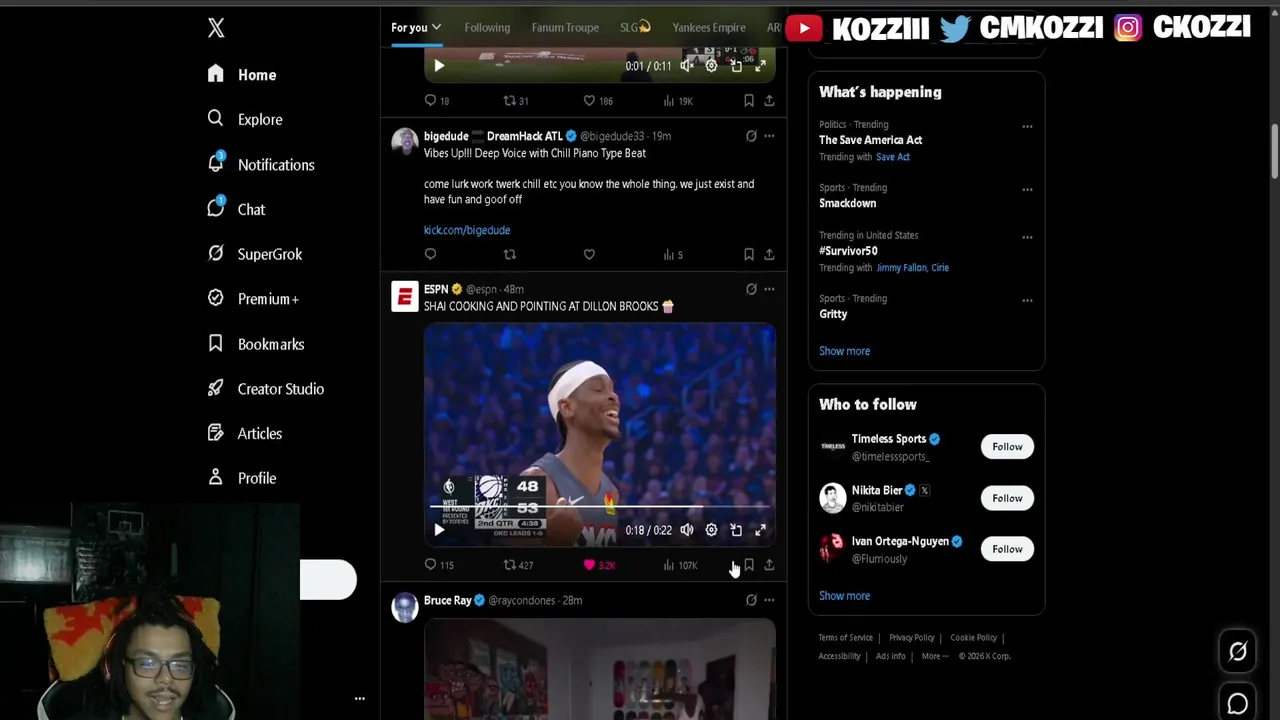Enable picture-in-picture on ESPN video

[x=736, y=530]
